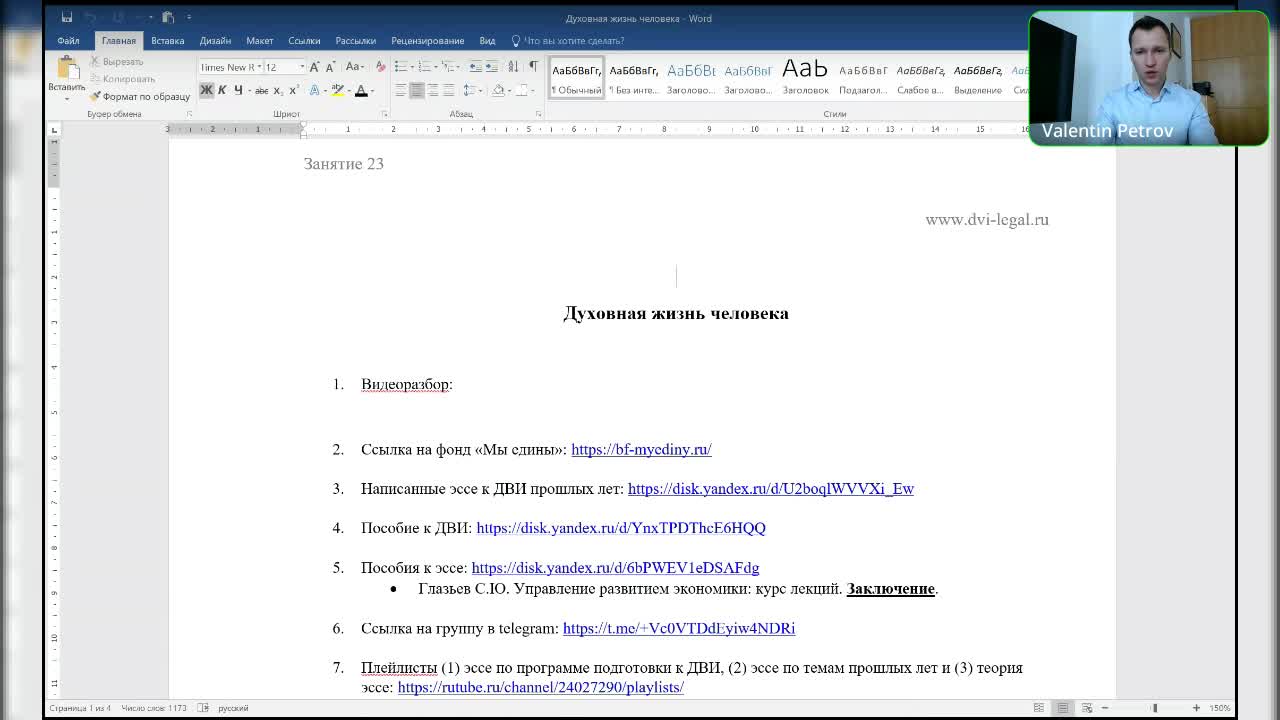Sort the selected text alphabetically
This screenshot has height=720, width=1280.
(x=513, y=67)
